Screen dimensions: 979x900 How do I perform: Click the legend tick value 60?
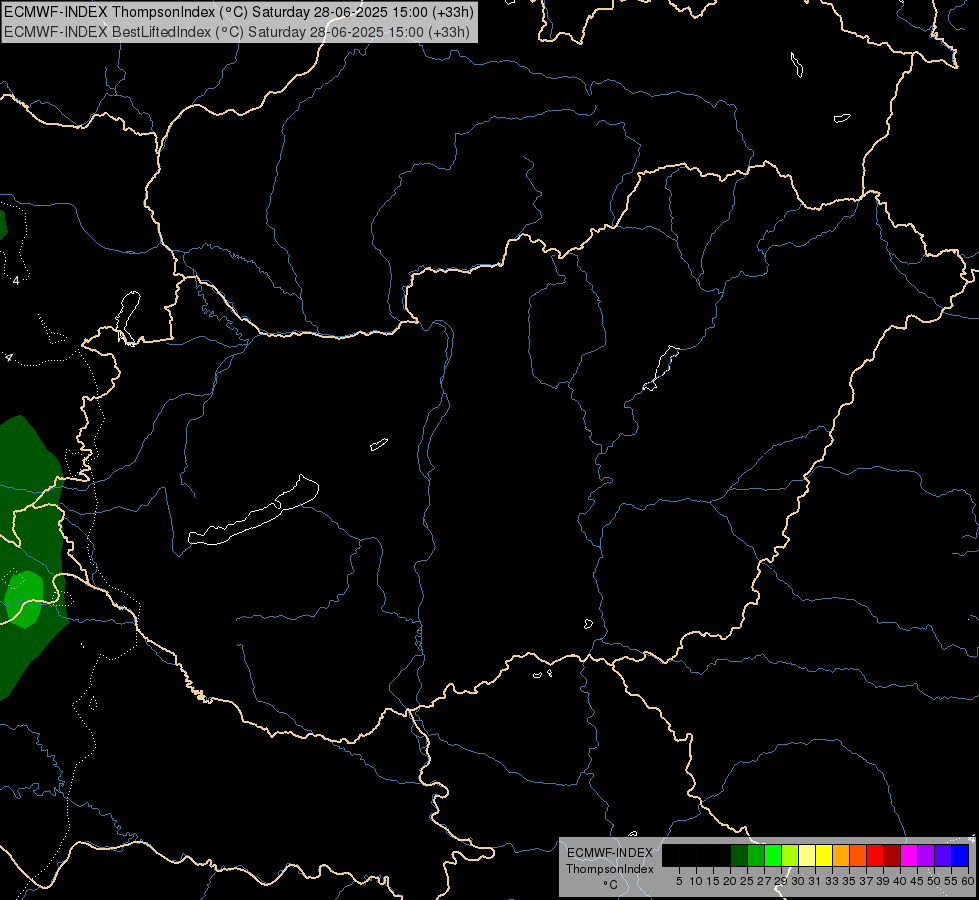click(968, 881)
